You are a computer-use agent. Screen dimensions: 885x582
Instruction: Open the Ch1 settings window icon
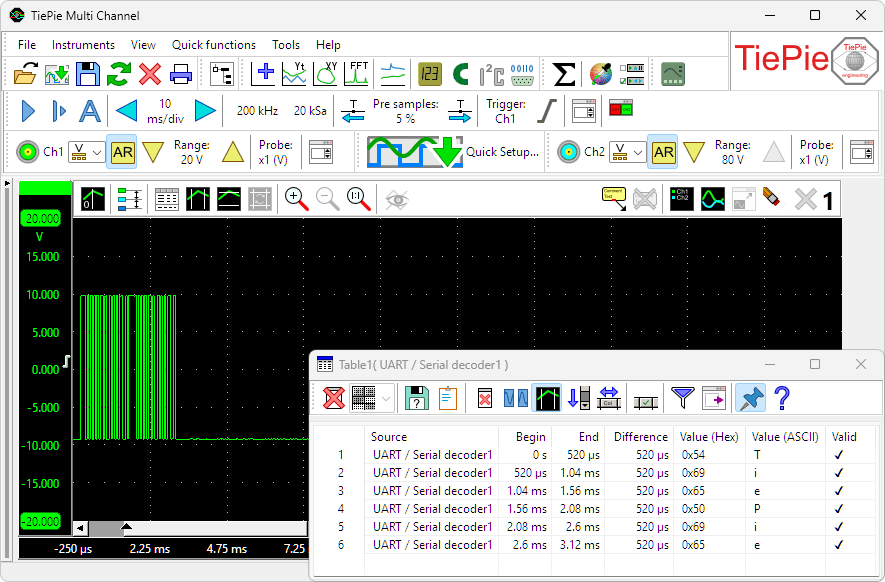click(x=321, y=152)
